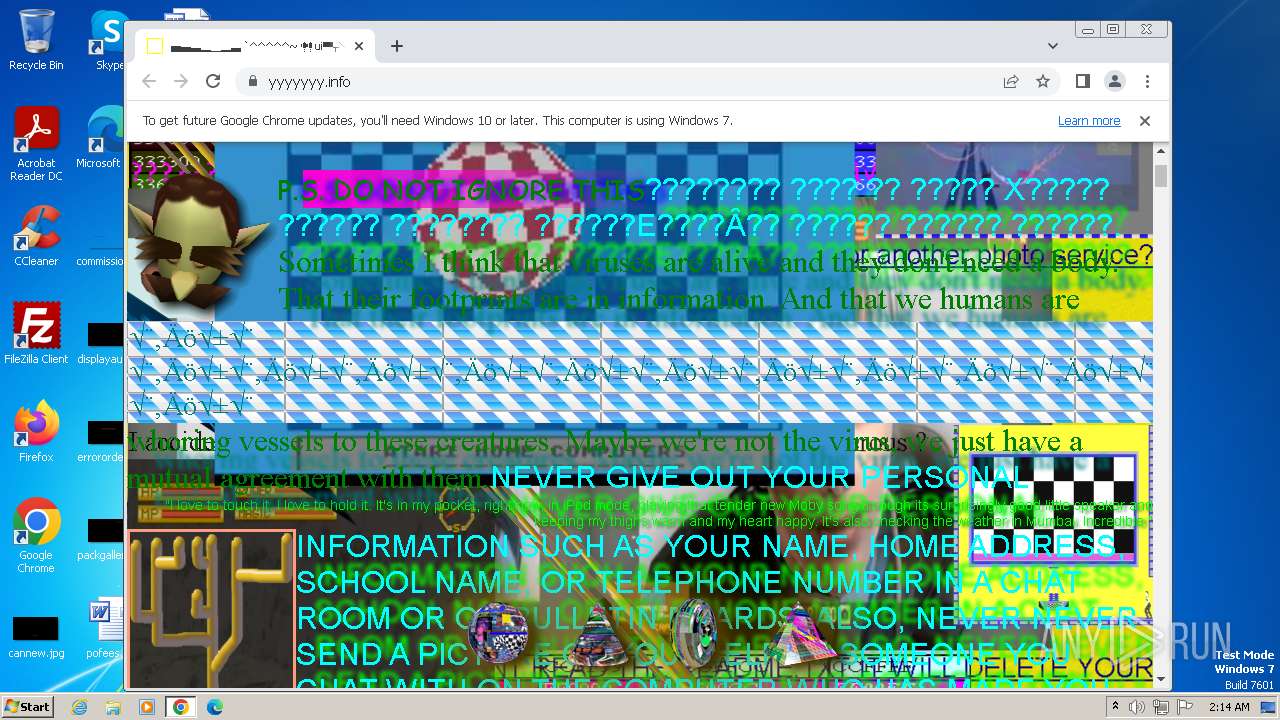Open Microsoft Edge from taskbar
The height and width of the screenshot is (720, 1280).
[215, 707]
